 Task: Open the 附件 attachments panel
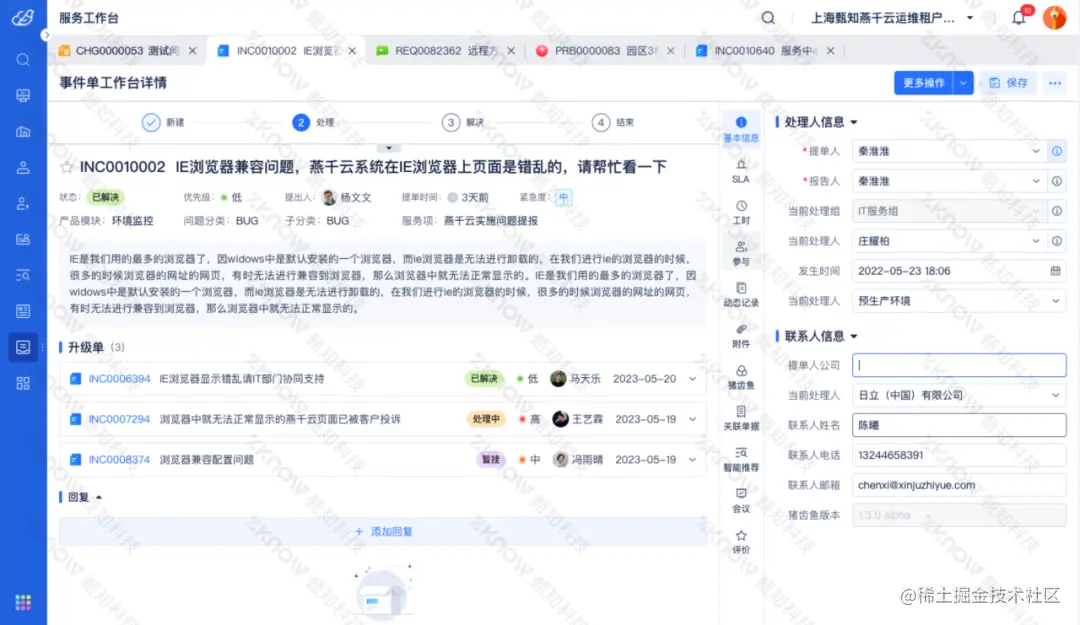[740, 338]
